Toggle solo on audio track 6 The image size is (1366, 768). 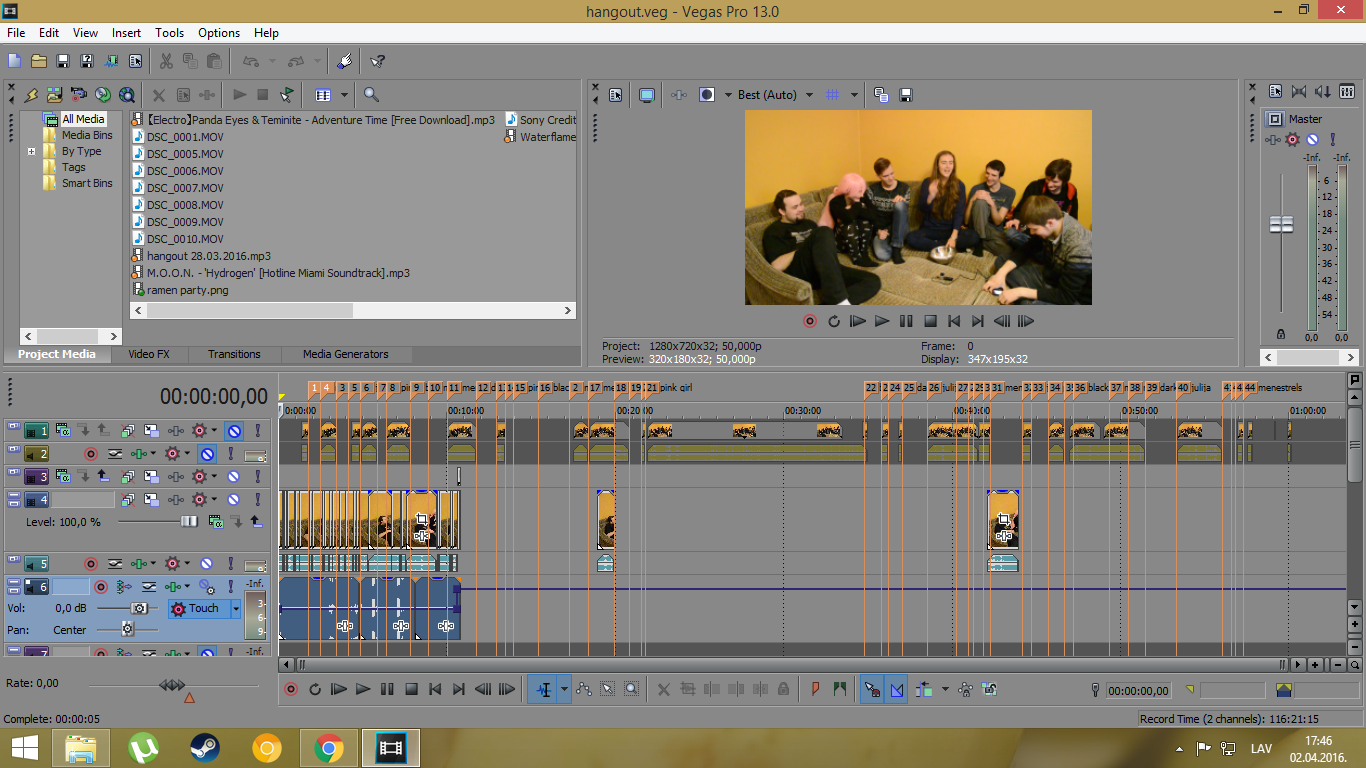tap(232, 587)
